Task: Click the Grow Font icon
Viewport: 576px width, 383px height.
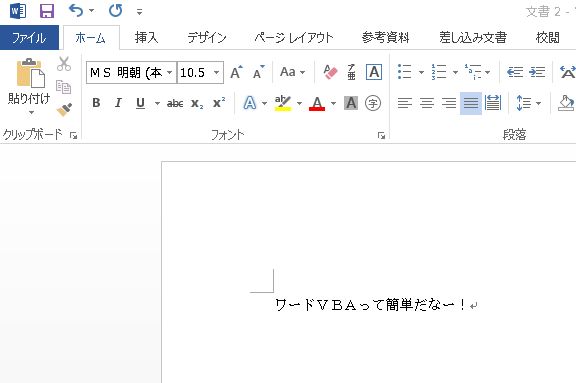Action: (236, 72)
